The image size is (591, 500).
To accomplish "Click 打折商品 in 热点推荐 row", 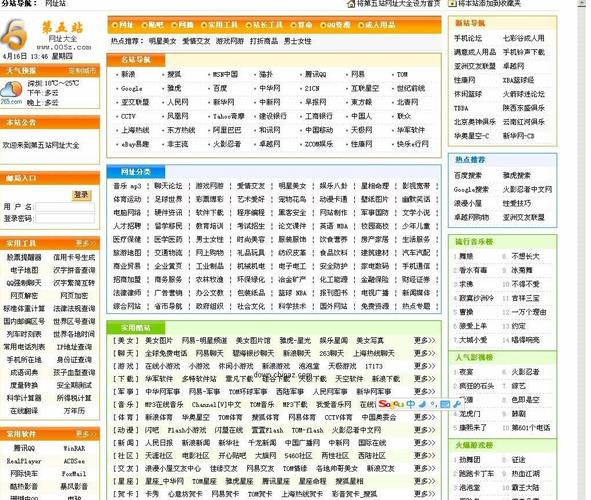I will click(x=264, y=41).
